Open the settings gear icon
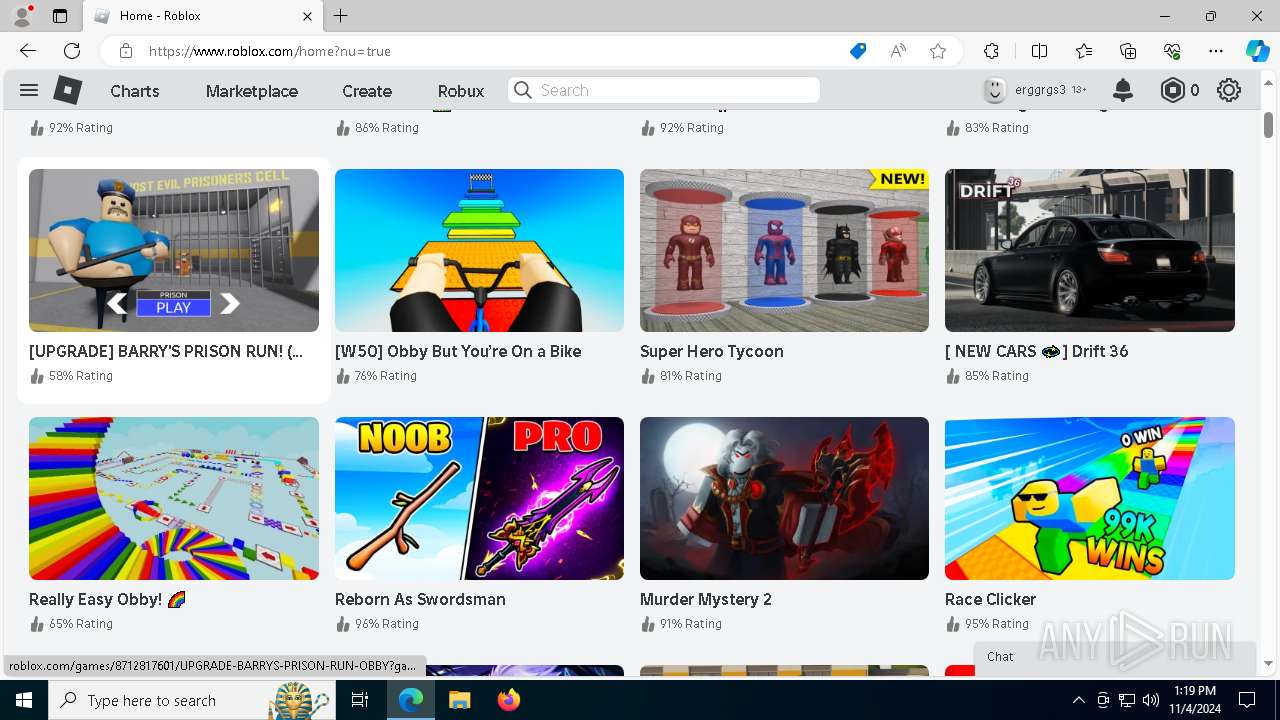Viewport: 1280px width, 720px height. pyautogui.click(x=1229, y=90)
